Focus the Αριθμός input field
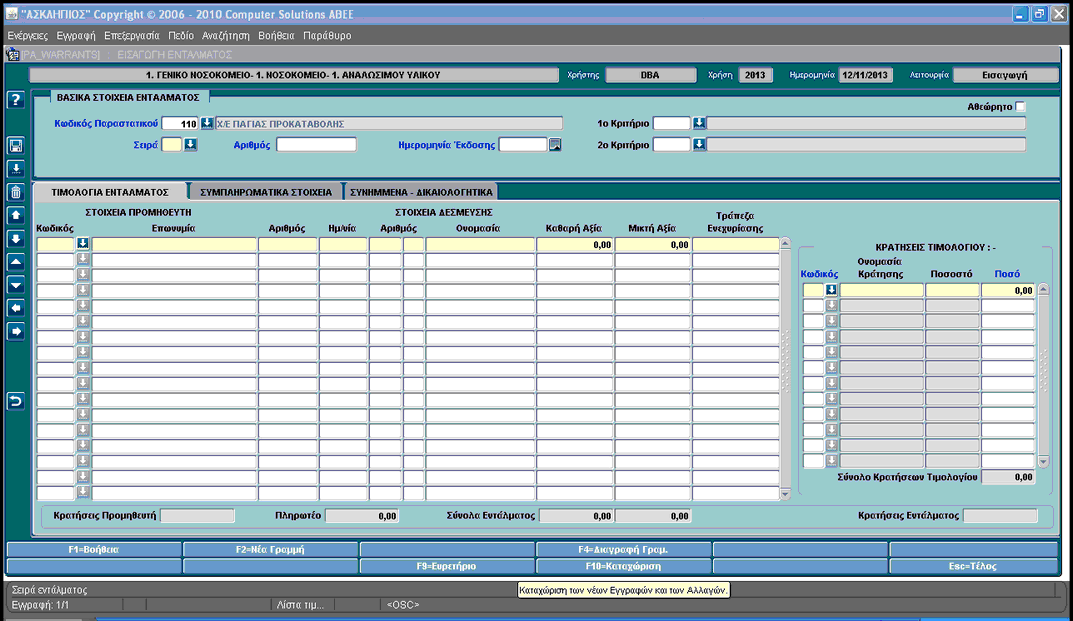Viewport: 1073px width, 621px height. pyautogui.click(x=316, y=144)
